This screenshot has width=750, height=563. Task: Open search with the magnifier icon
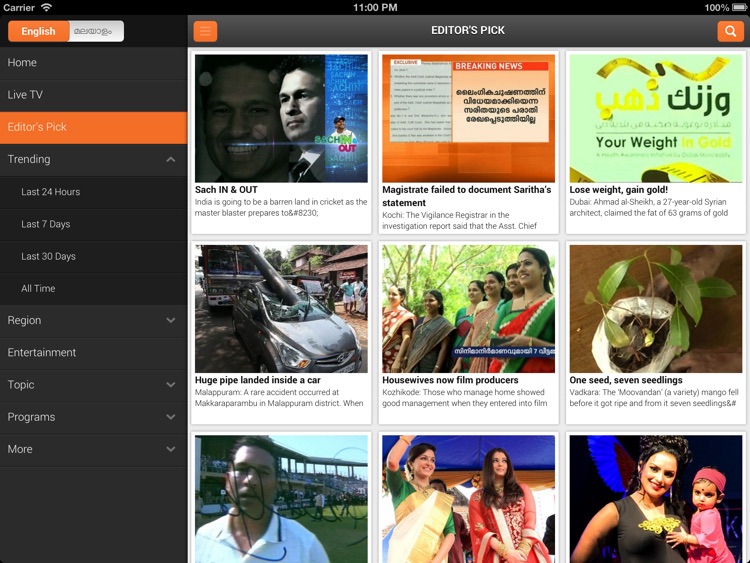[730, 31]
